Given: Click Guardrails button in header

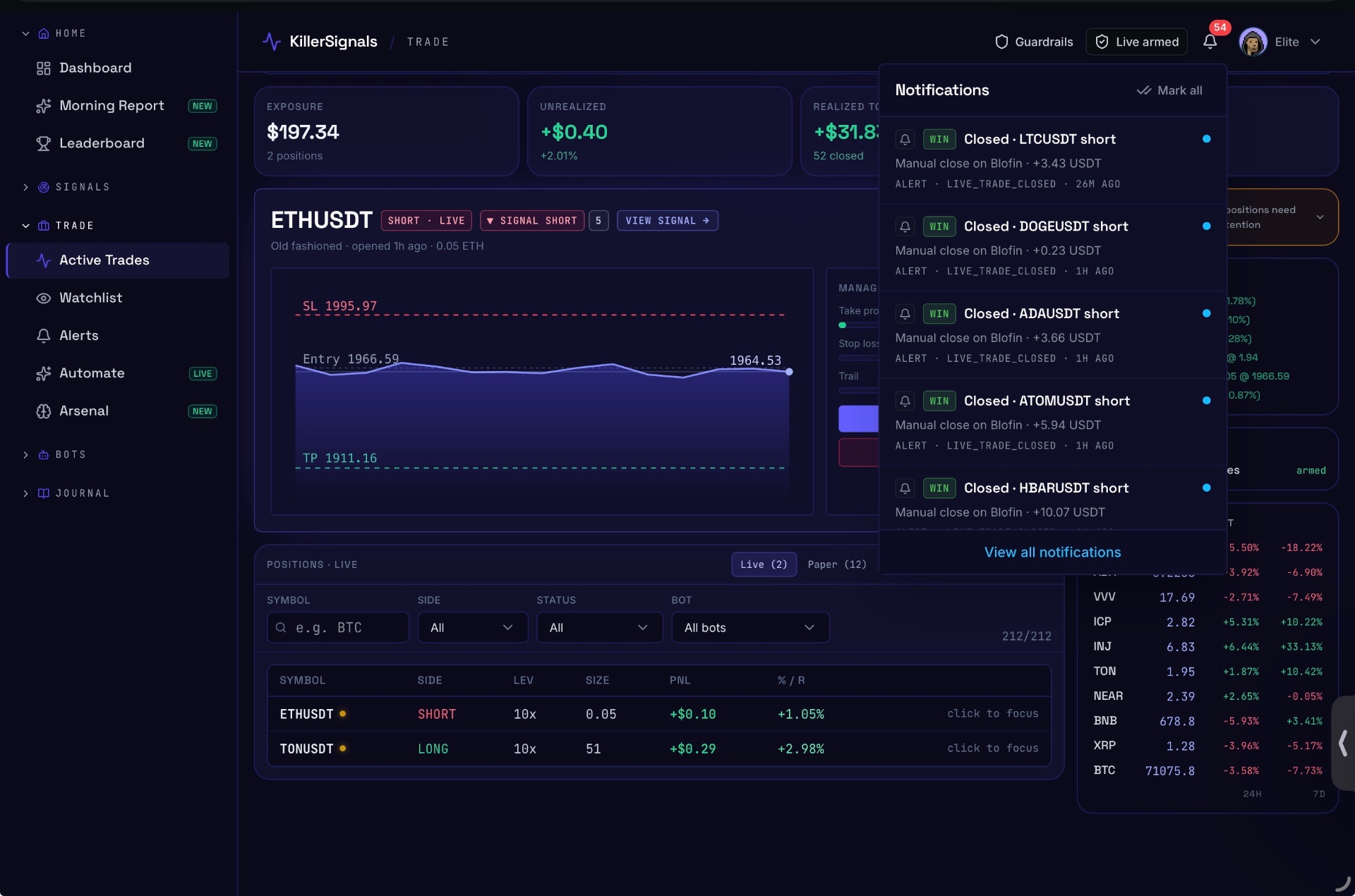Looking at the screenshot, I should pyautogui.click(x=1034, y=42).
